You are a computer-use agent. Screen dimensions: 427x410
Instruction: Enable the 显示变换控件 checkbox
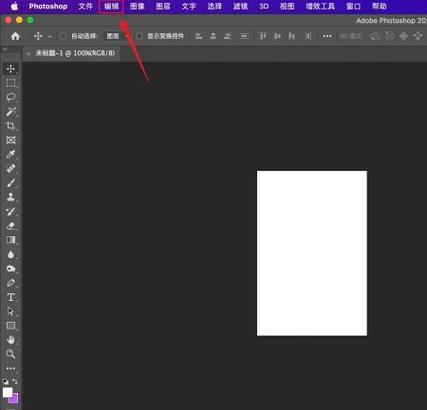[x=139, y=36]
